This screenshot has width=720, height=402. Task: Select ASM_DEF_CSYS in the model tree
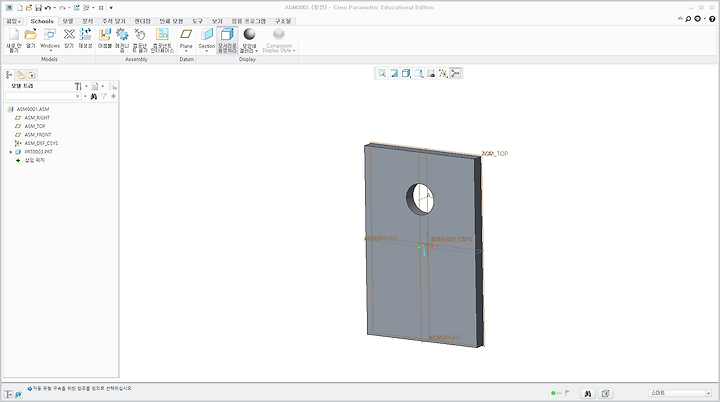click(41, 143)
